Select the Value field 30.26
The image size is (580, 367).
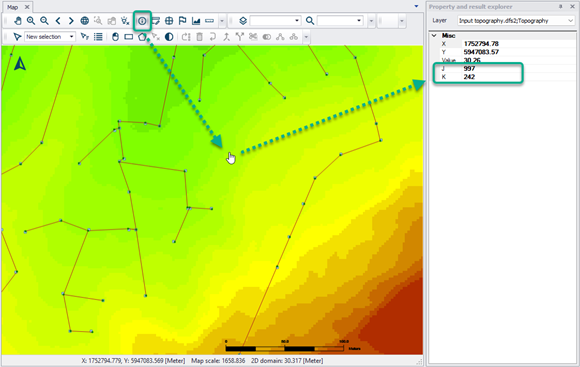(x=472, y=60)
